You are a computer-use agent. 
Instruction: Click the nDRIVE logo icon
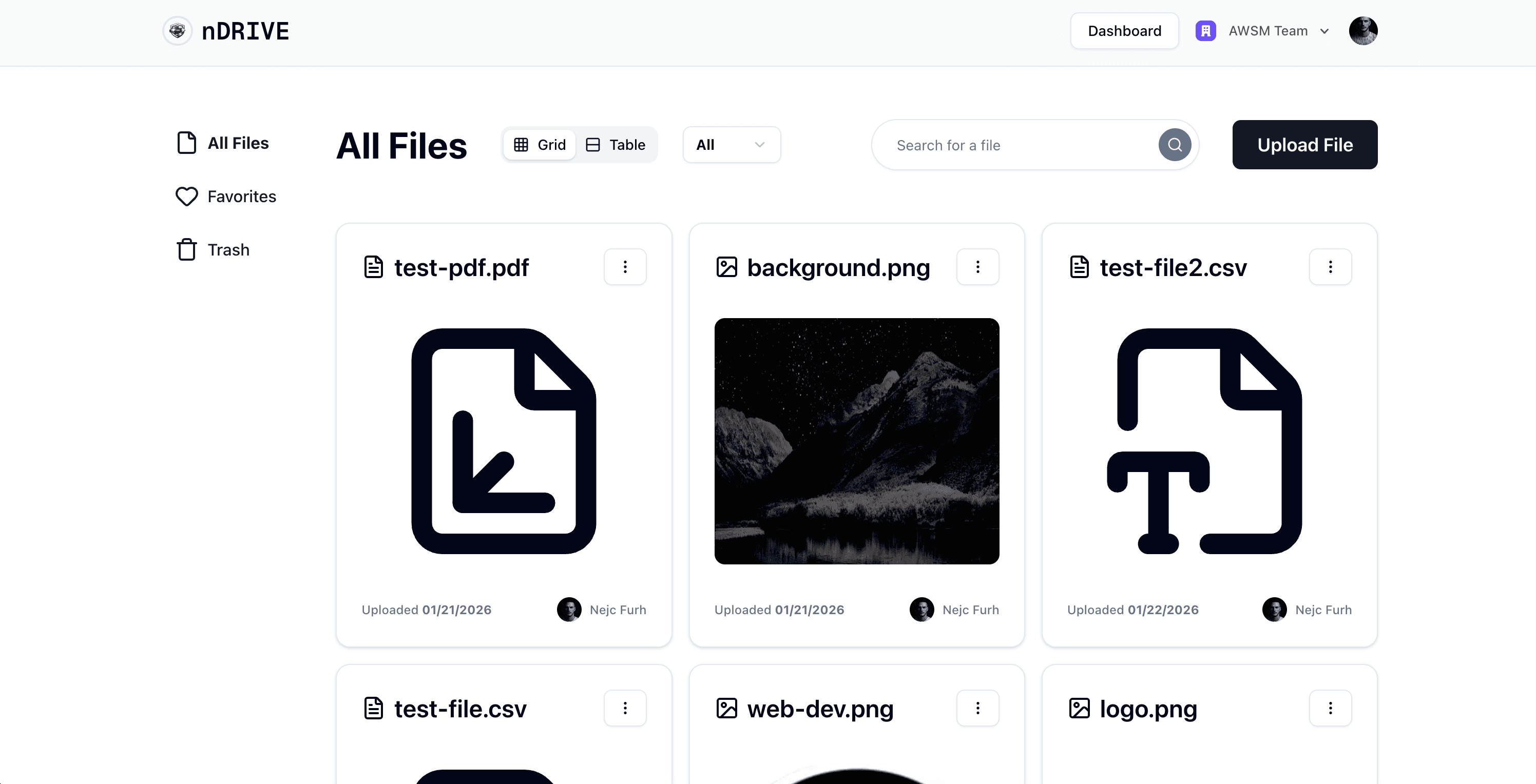coord(177,31)
